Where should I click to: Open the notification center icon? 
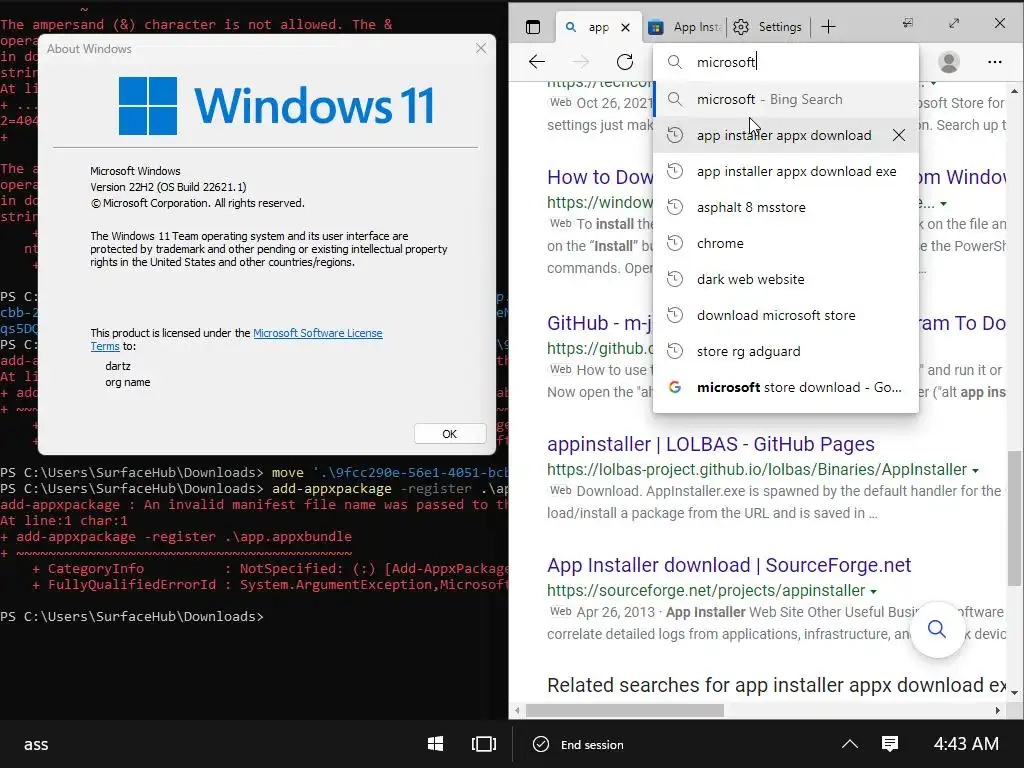pos(890,743)
